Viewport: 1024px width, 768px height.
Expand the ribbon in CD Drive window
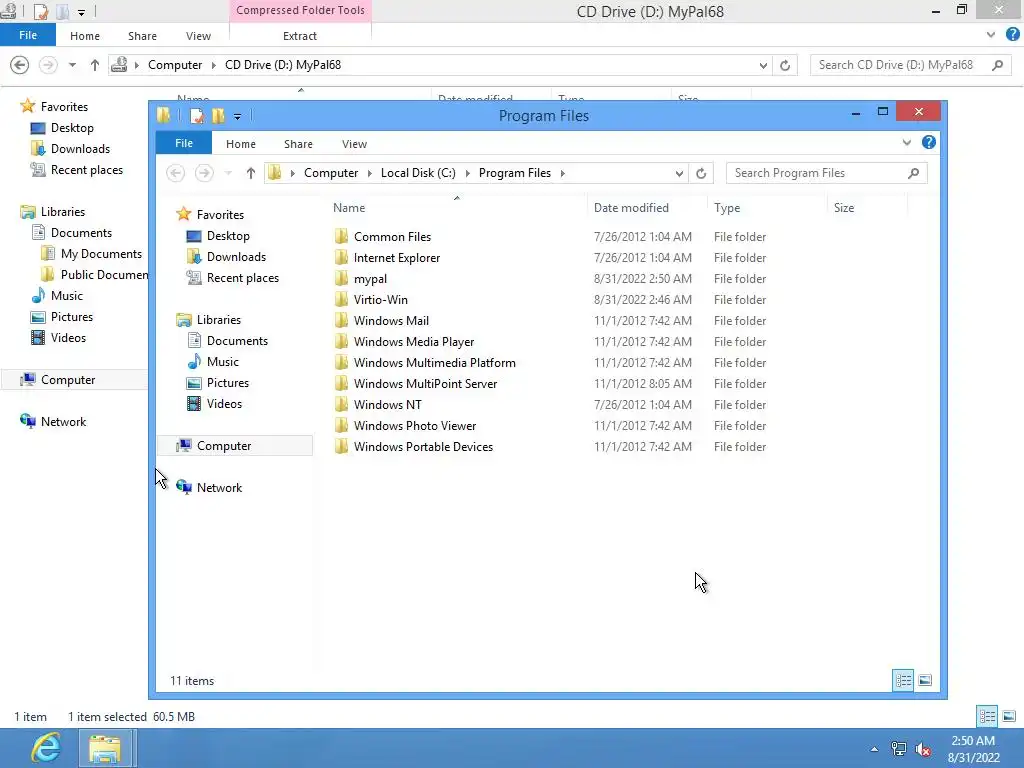[991, 35]
